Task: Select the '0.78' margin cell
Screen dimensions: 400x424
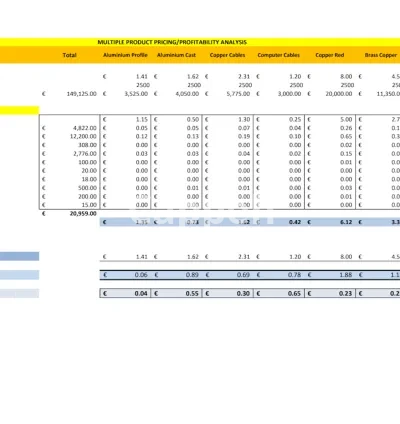Action: [x=294, y=275]
